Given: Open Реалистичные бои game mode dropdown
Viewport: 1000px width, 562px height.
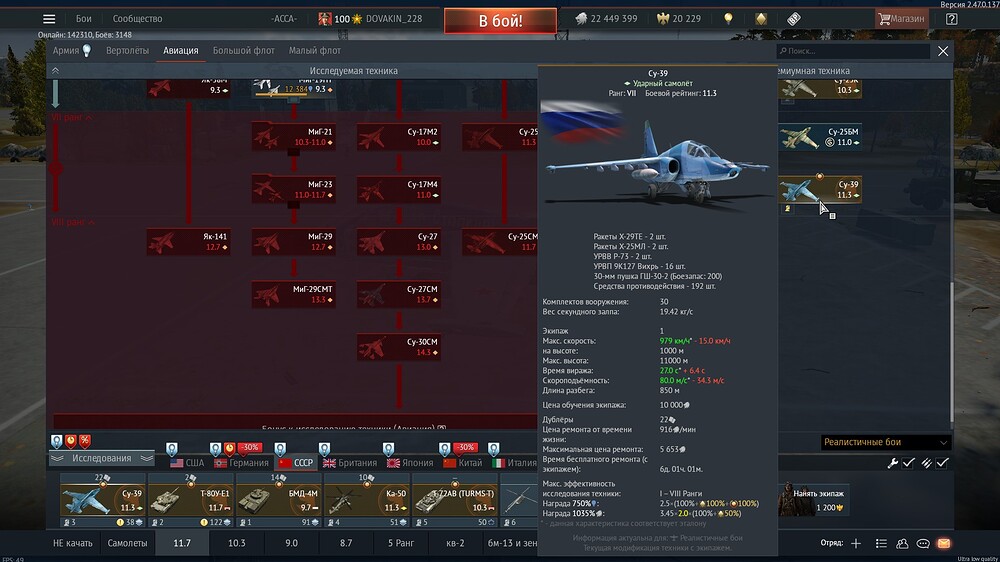Looking at the screenshot, I should (885, 442).
